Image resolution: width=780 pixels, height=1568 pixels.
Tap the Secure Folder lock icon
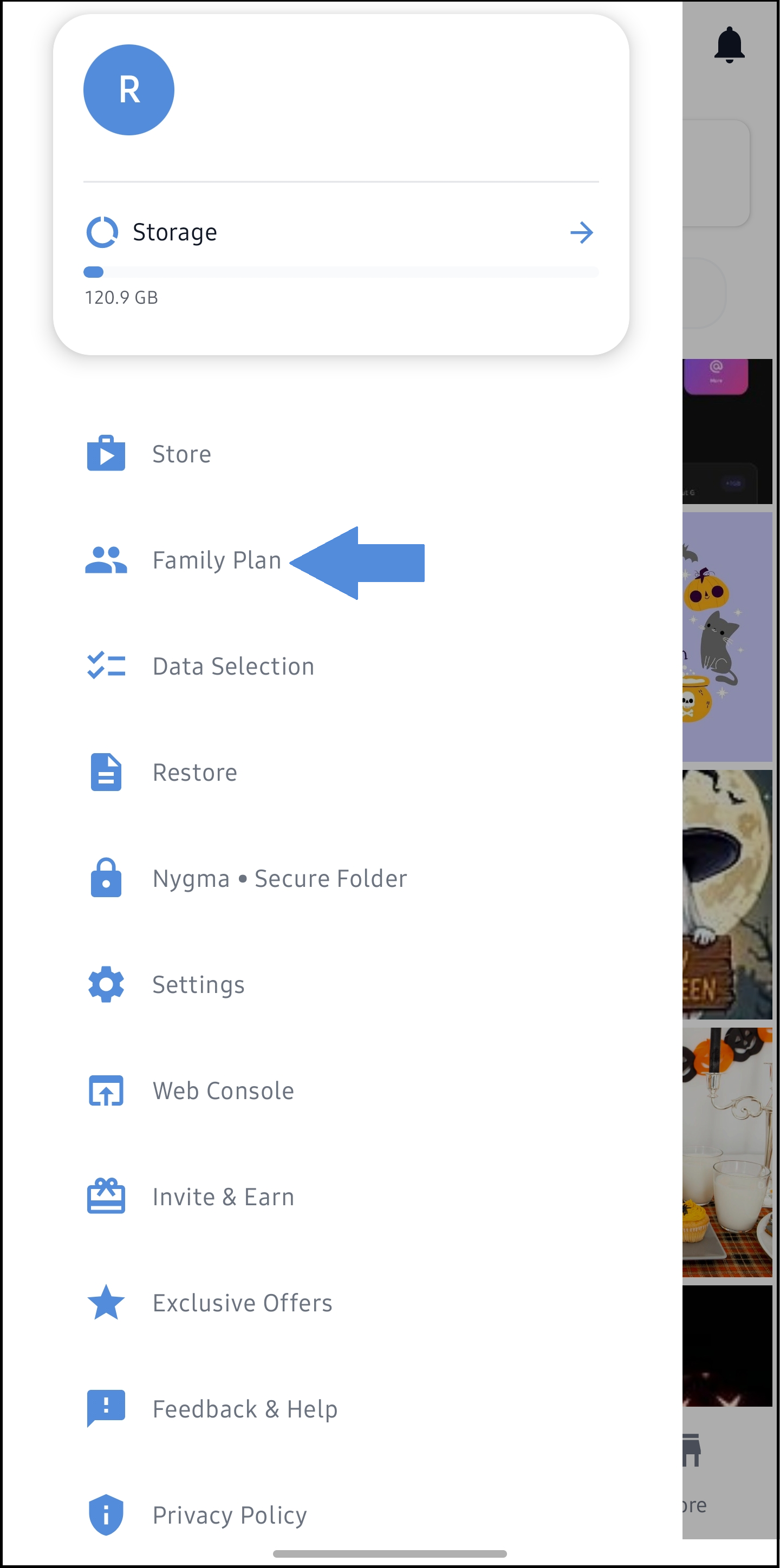106,878
